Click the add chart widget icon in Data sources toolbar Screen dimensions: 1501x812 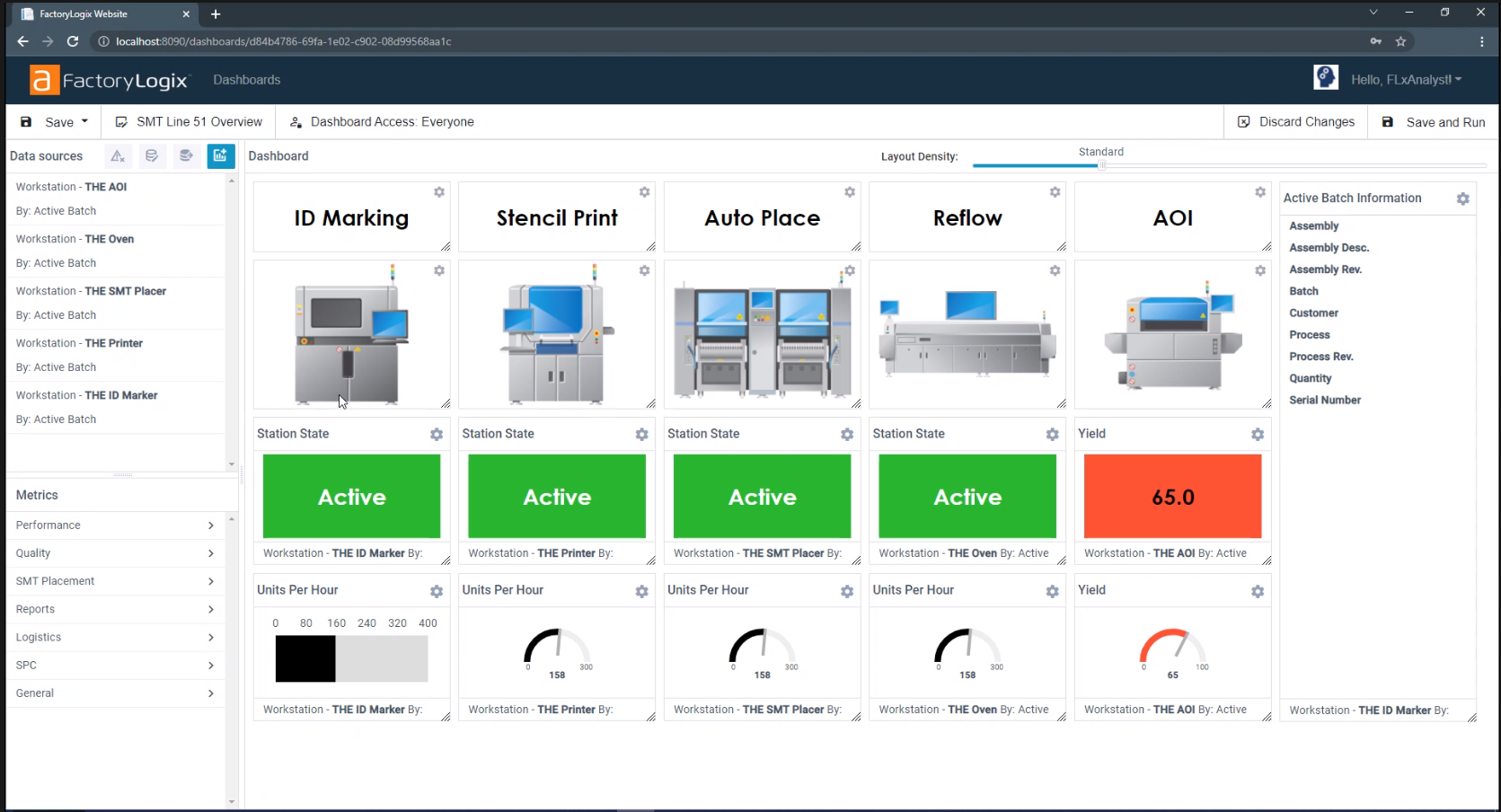click(221, 155)
